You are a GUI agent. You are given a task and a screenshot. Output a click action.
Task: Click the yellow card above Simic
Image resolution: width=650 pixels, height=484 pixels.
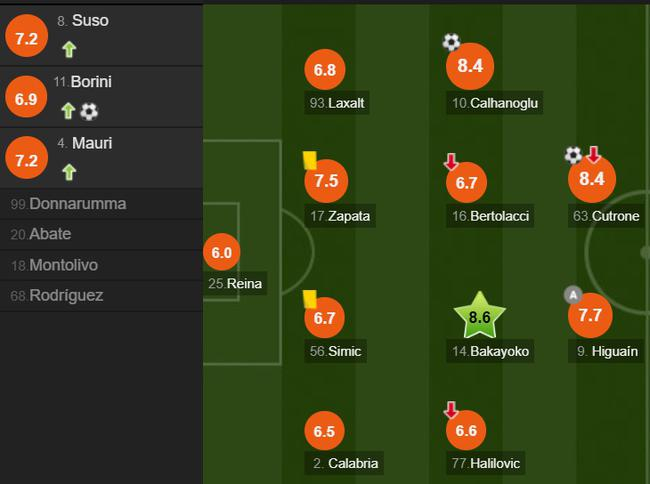point(309,298)
